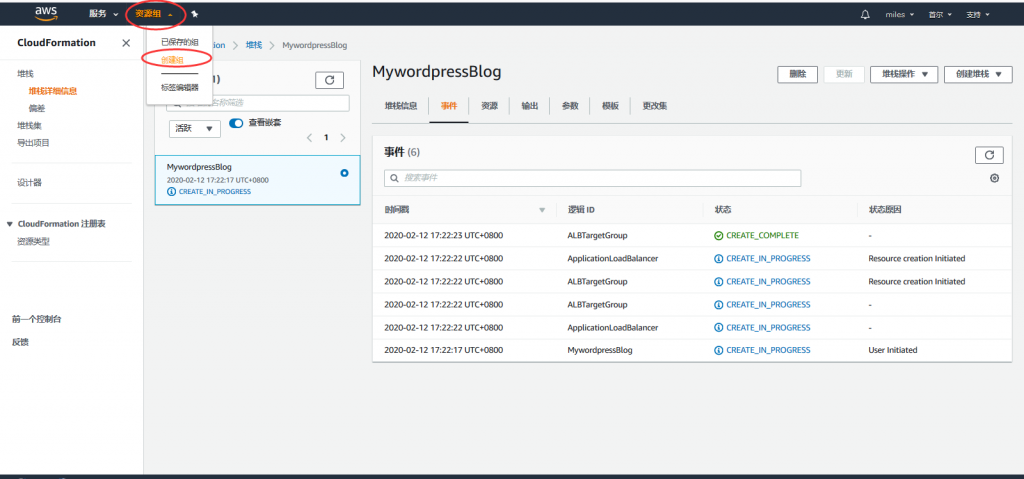1024x479 pixels.
Task: Click the status reason column header
Action: [x=885, y=210]
